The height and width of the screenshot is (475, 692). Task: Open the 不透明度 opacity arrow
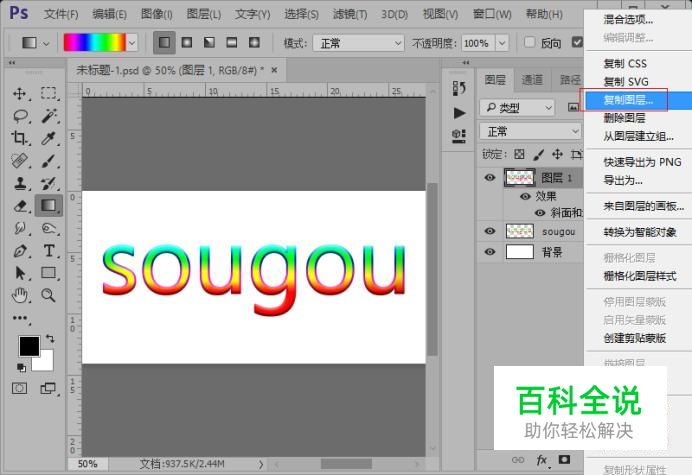(x=502, y=43)
